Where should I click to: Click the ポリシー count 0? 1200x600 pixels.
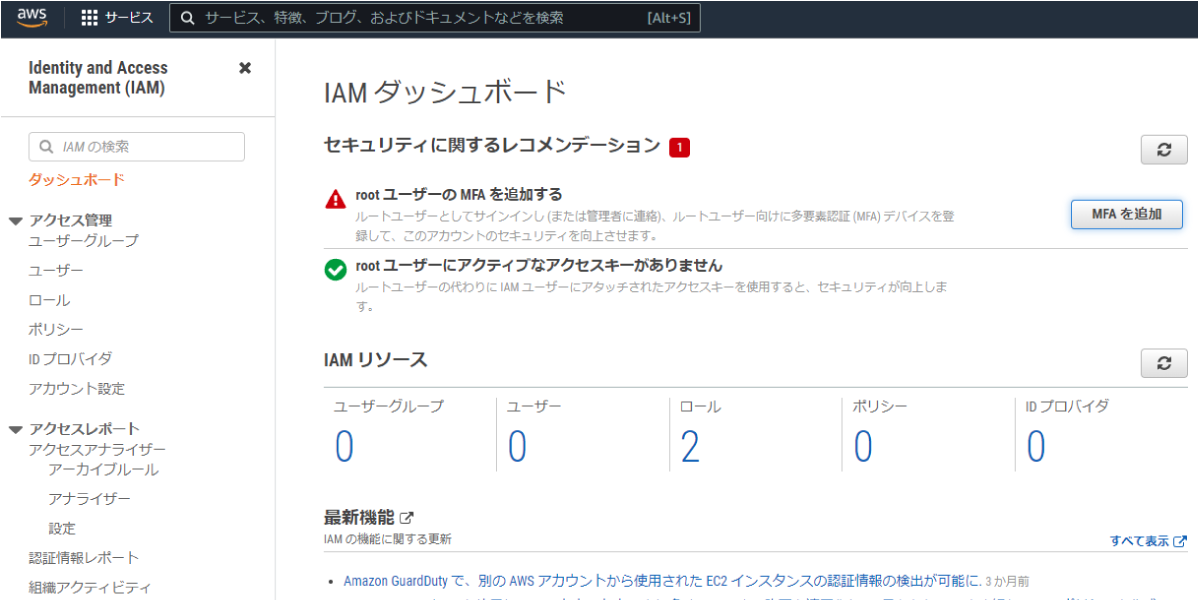click(863, 447)
